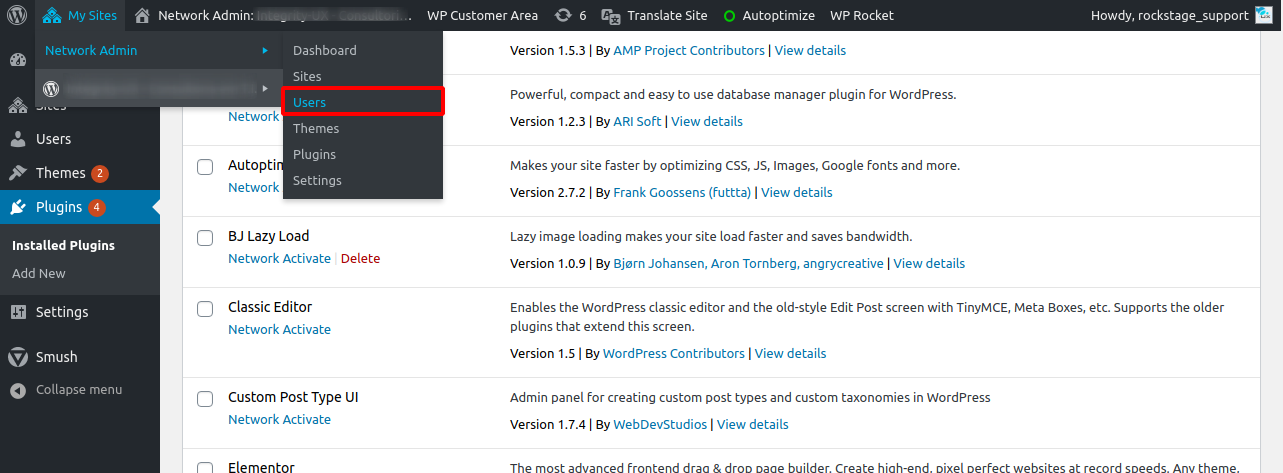Image resolution: width=1283 pixels, height=473 pixels.
Task: Select Settings in Network Admin submenu
Action: click(317, 180)
